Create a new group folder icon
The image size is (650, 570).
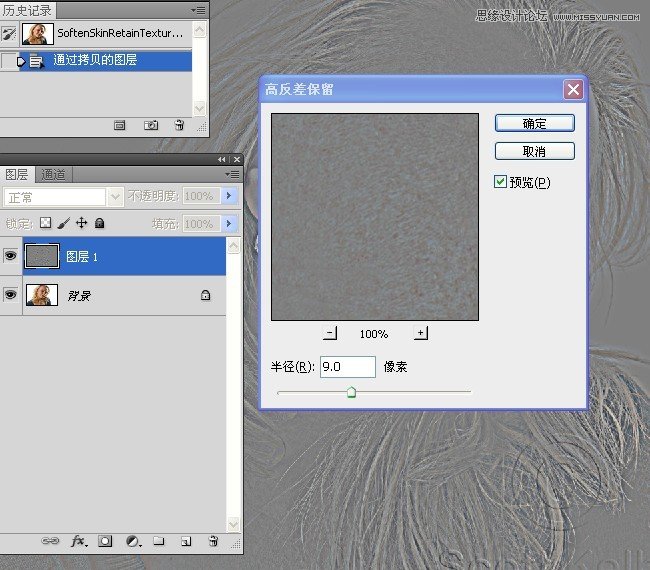(x=159, y=541)
